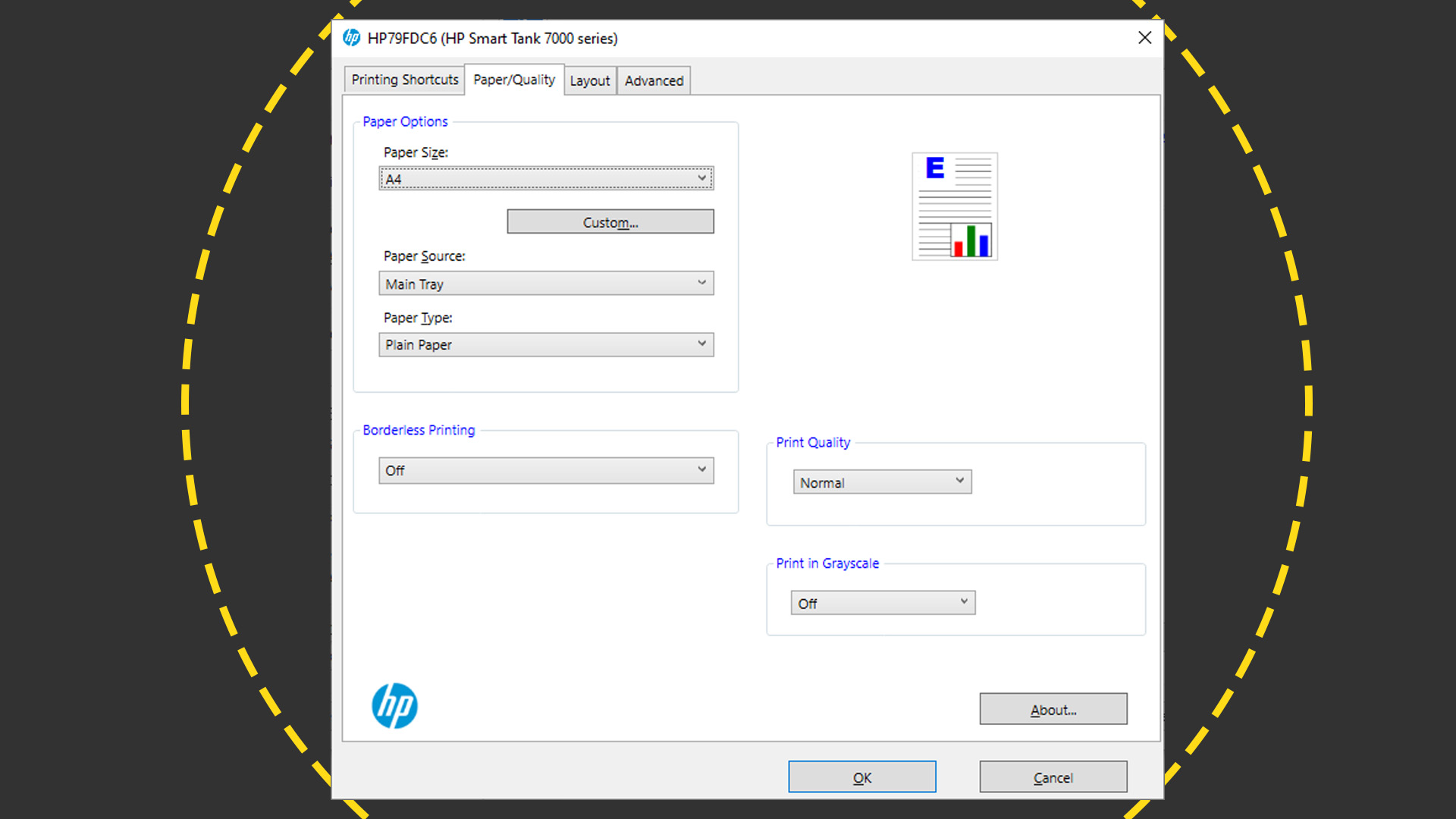This screenshot has width=1456, height=819.
Task: Click the HP Smart Tank 7000 series title text
Action: [x=492, y=39]
